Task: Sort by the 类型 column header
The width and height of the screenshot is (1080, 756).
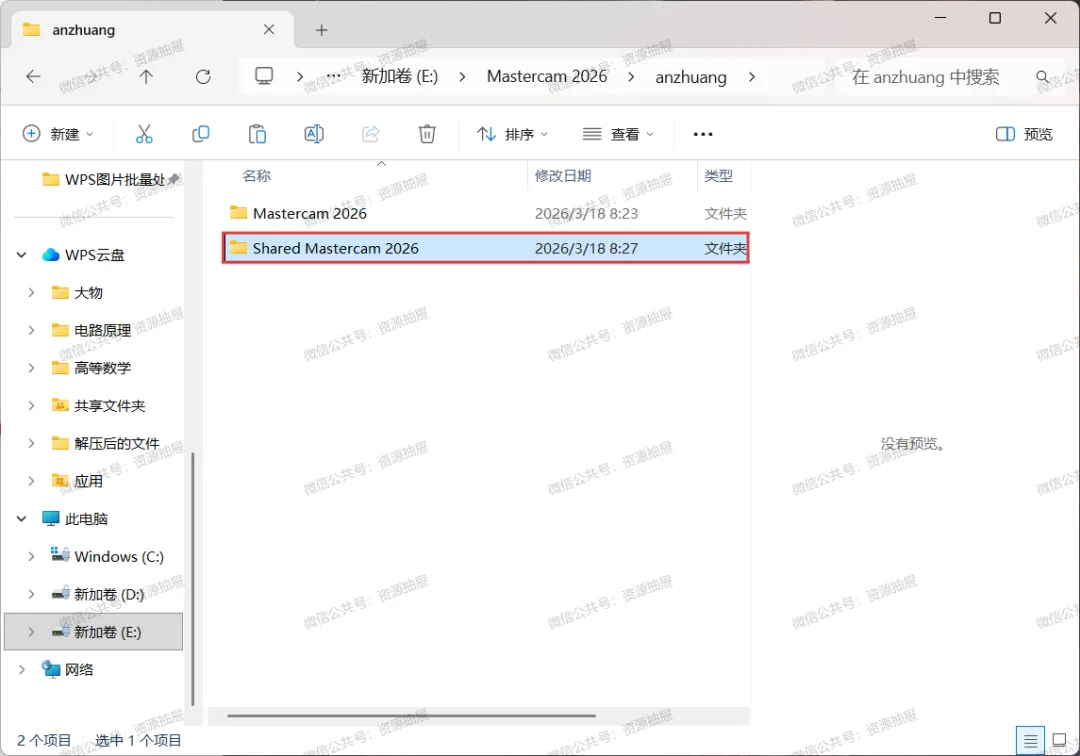Action: click(x=718, y=176)
